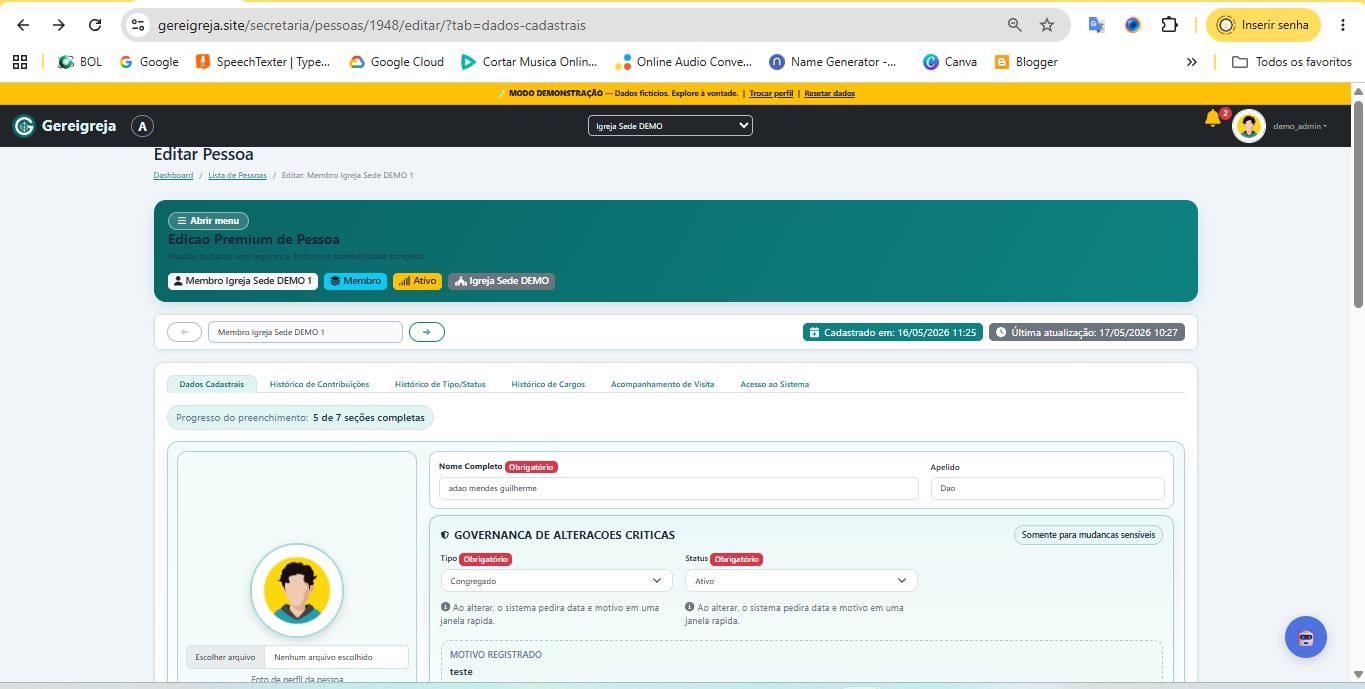Open the Extensions puzzle icon

click(x=1169, y=25)
